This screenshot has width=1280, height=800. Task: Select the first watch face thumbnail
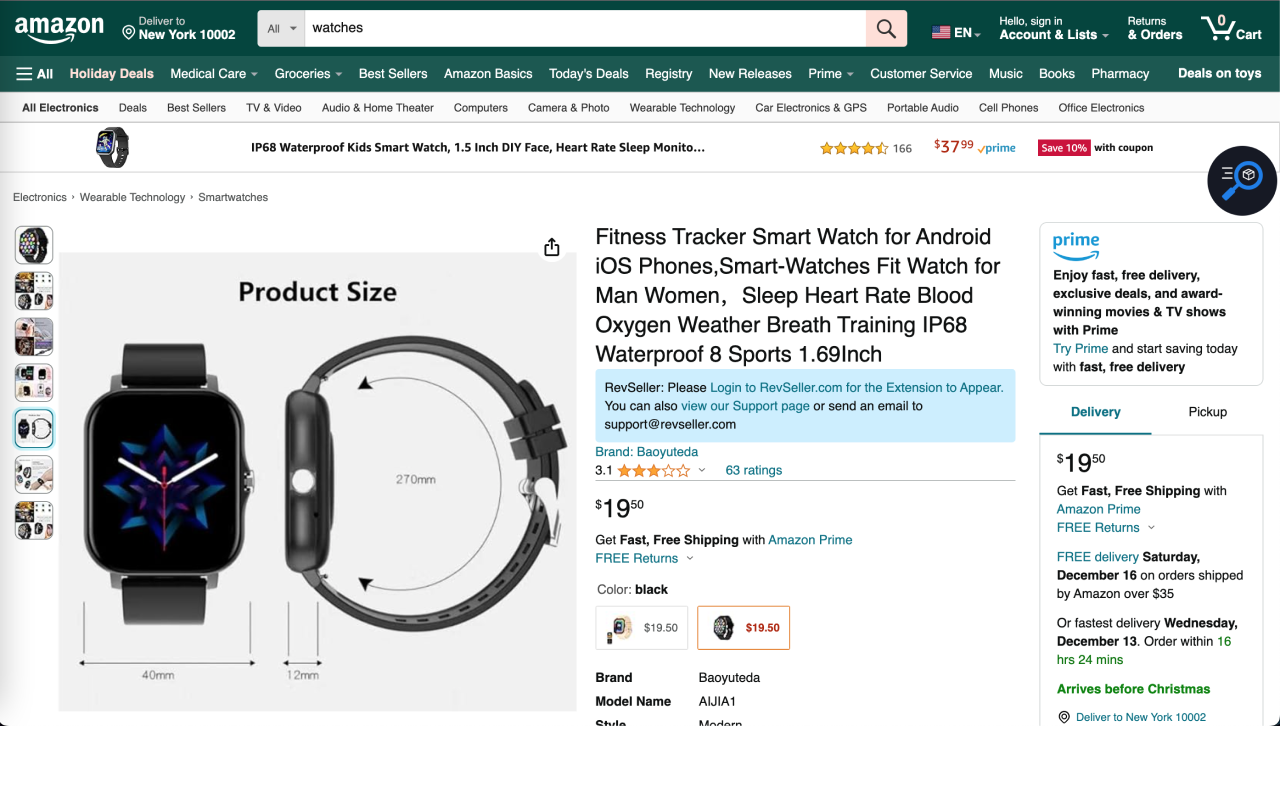[x=33, y=245]
